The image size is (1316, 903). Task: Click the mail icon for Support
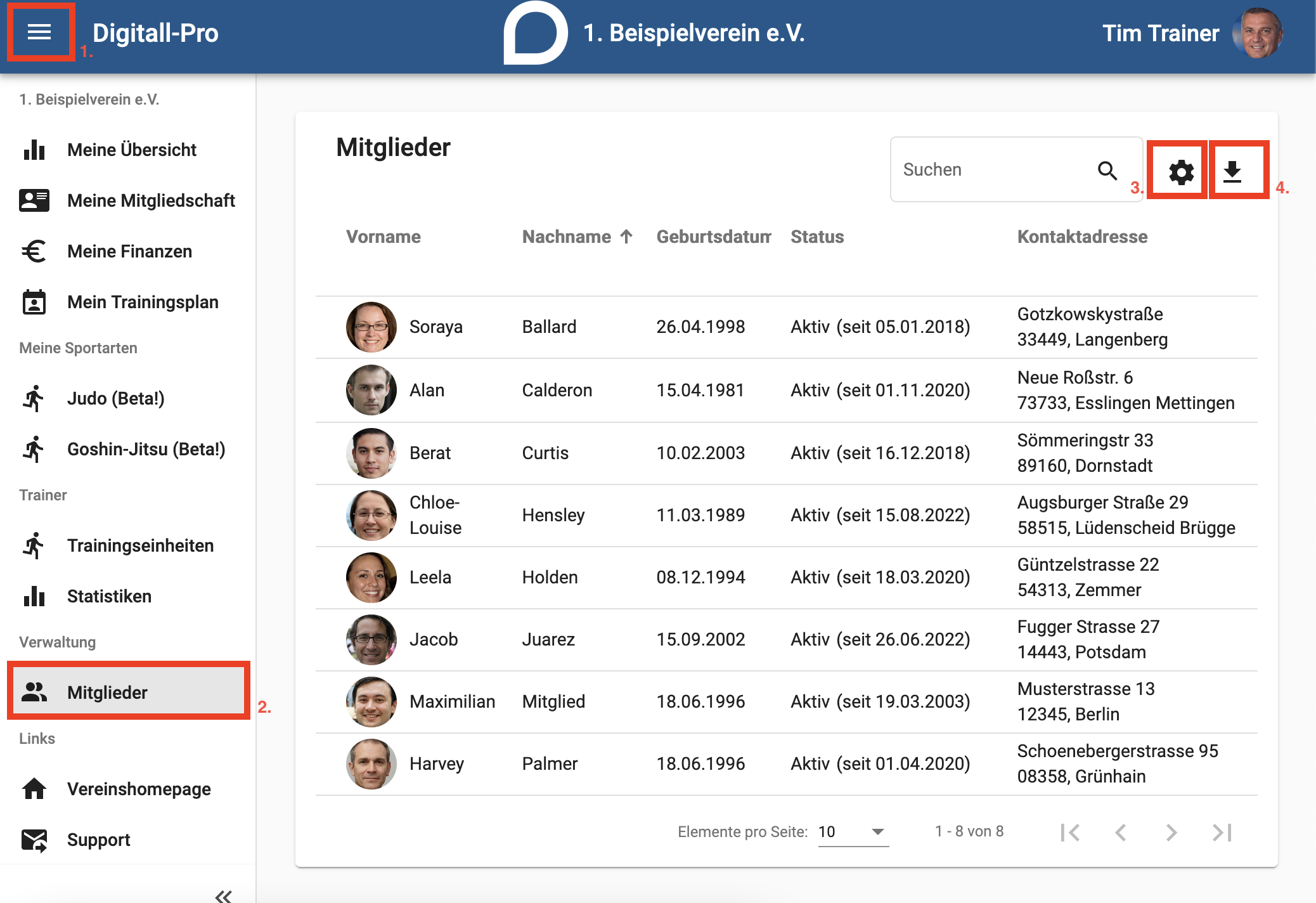[34, 840]
